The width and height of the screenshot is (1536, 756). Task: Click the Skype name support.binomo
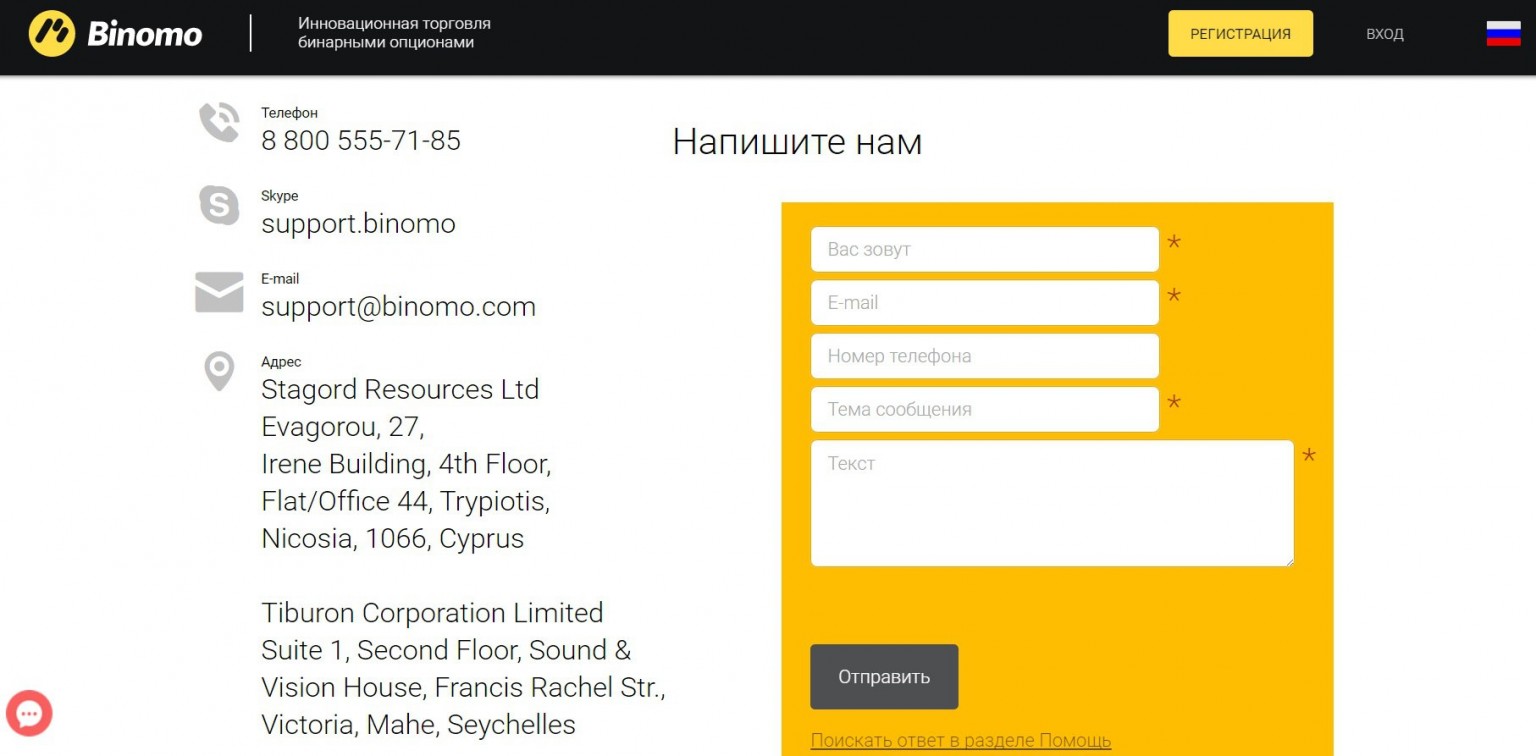358,224
